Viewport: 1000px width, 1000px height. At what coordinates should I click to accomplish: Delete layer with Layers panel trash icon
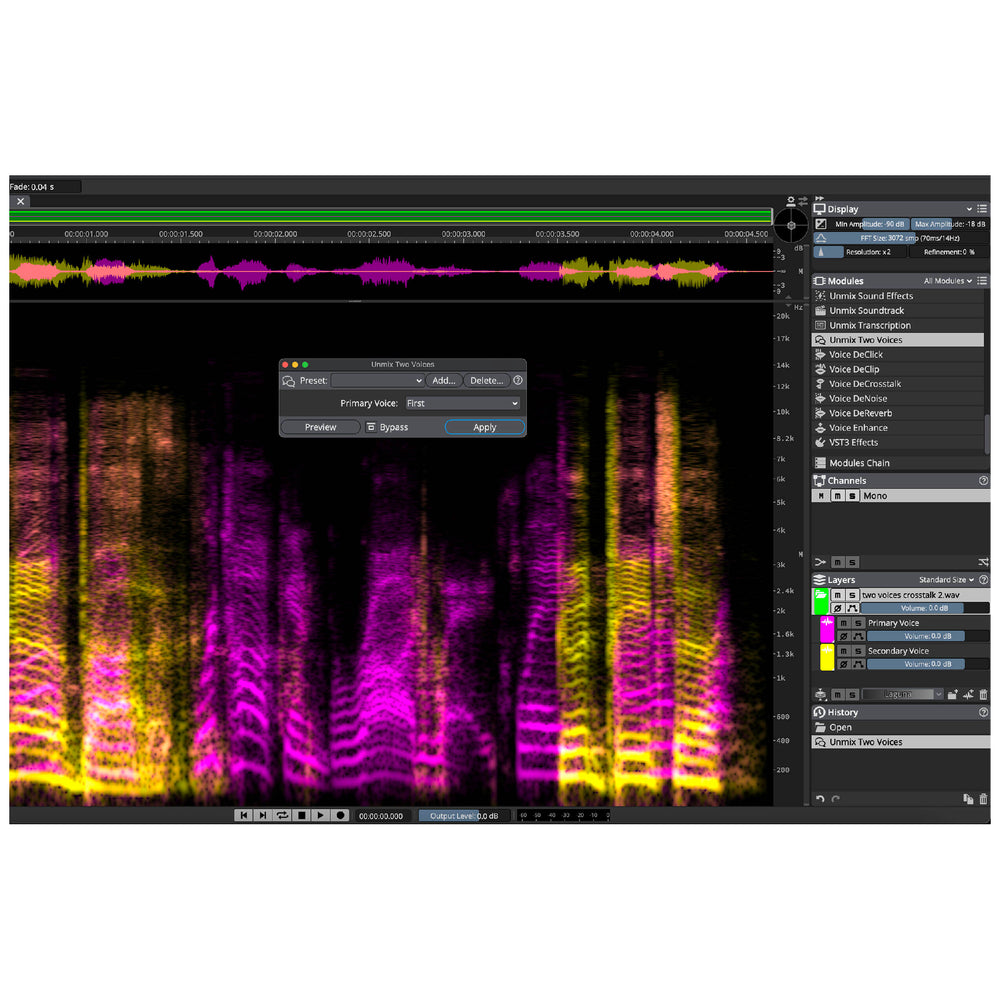click(x=983, y=695)
